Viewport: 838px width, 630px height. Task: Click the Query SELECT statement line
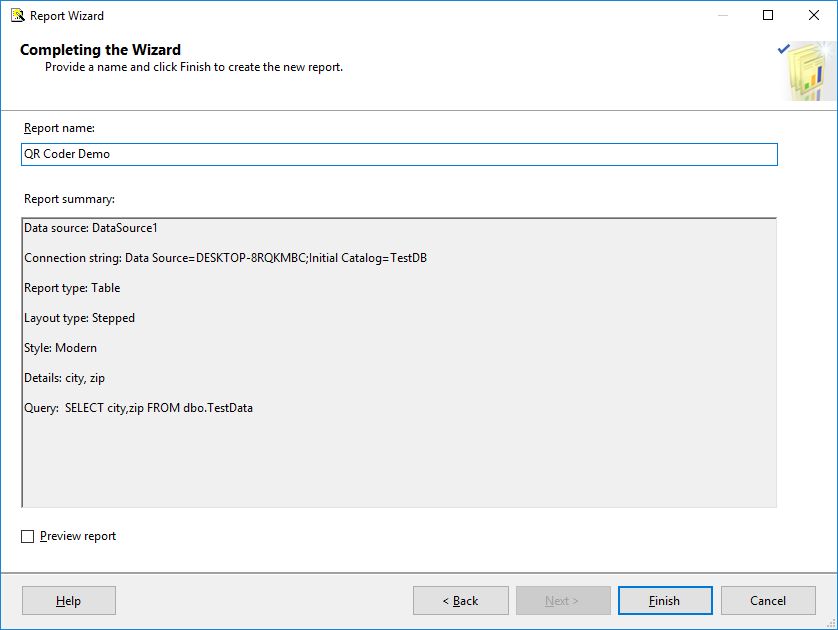tap(138, 408)
